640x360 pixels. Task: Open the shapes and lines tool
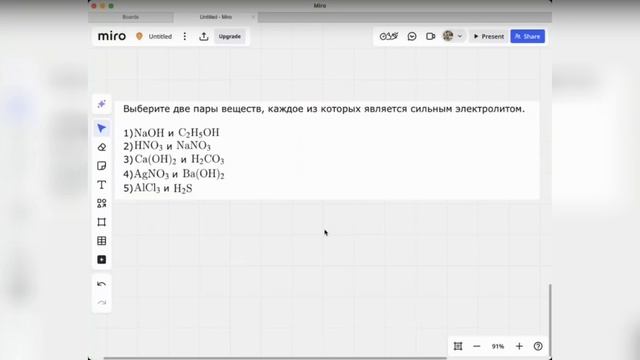click(x=102, y=203)
